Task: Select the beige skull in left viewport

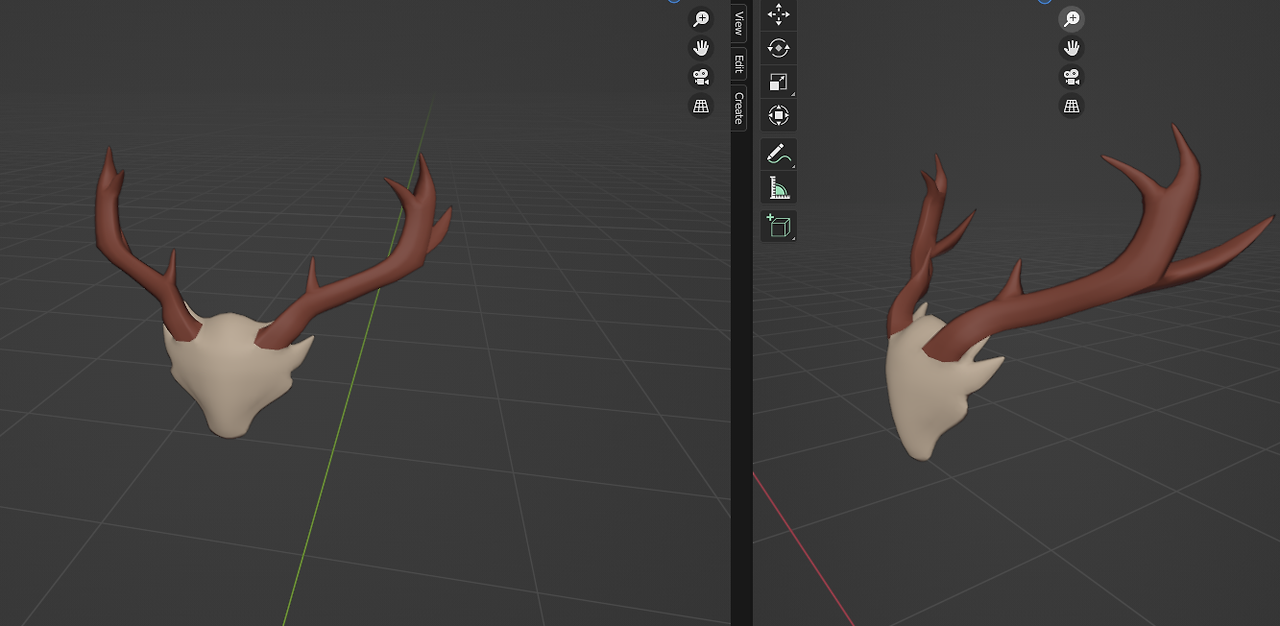Action: tap(232, 375)
